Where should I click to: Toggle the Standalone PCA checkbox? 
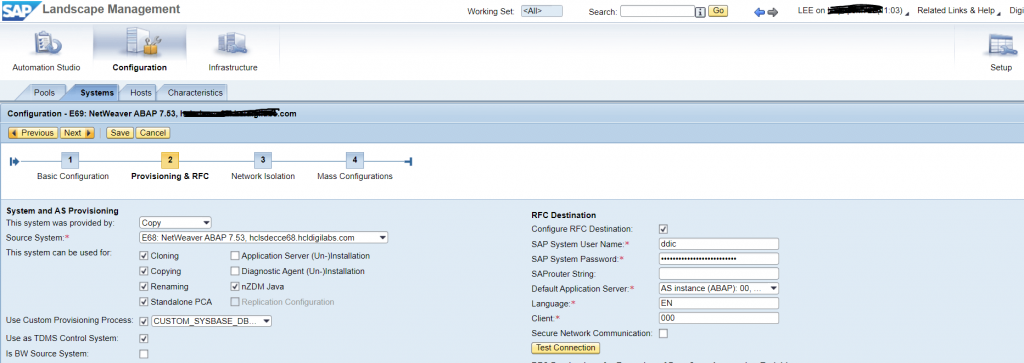pos(144,302)
